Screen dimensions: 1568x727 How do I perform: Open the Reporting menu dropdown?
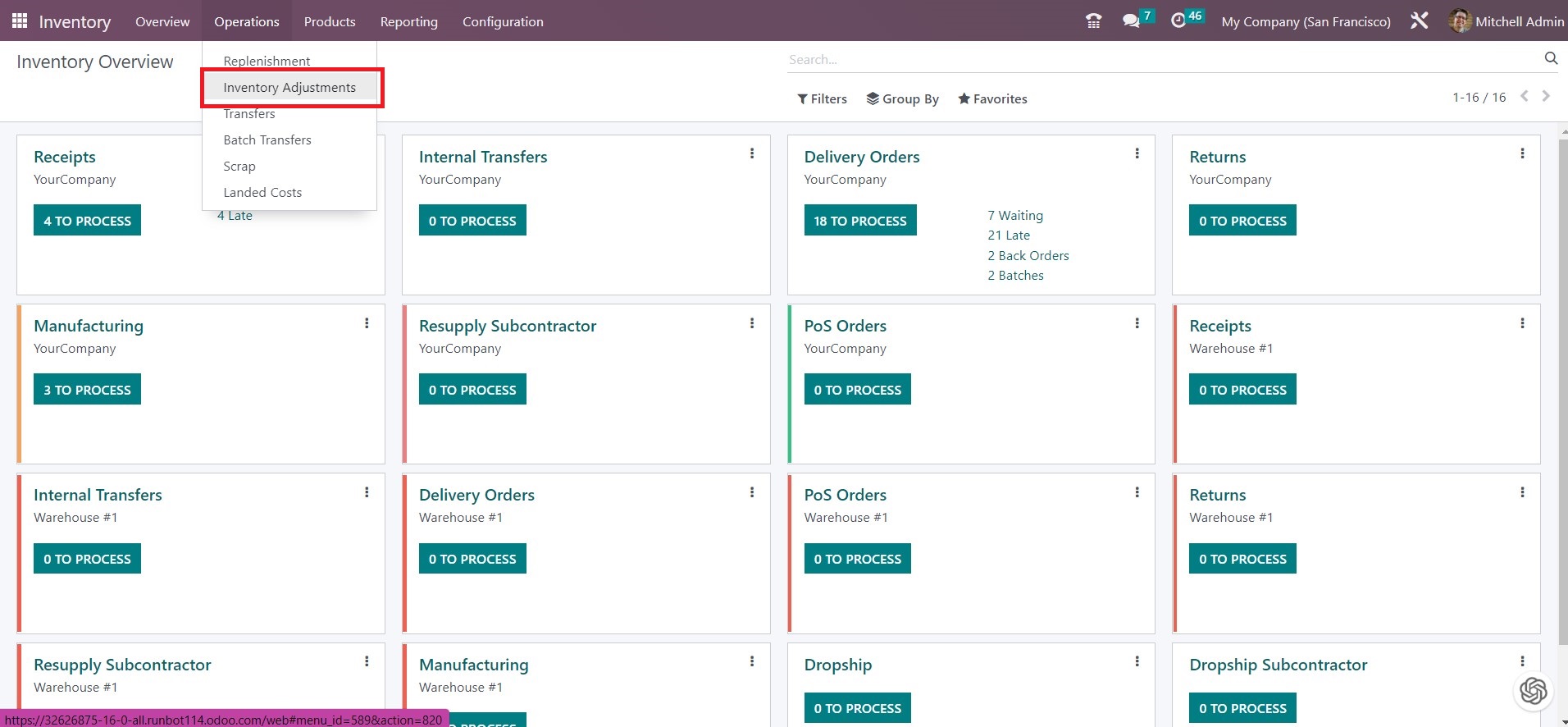408,21
